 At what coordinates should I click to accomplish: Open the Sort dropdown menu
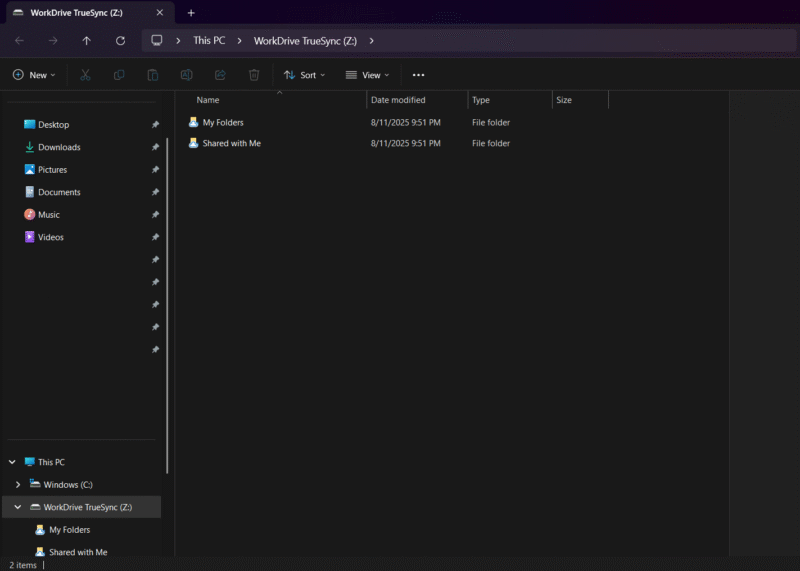click(x=304, y=75)
